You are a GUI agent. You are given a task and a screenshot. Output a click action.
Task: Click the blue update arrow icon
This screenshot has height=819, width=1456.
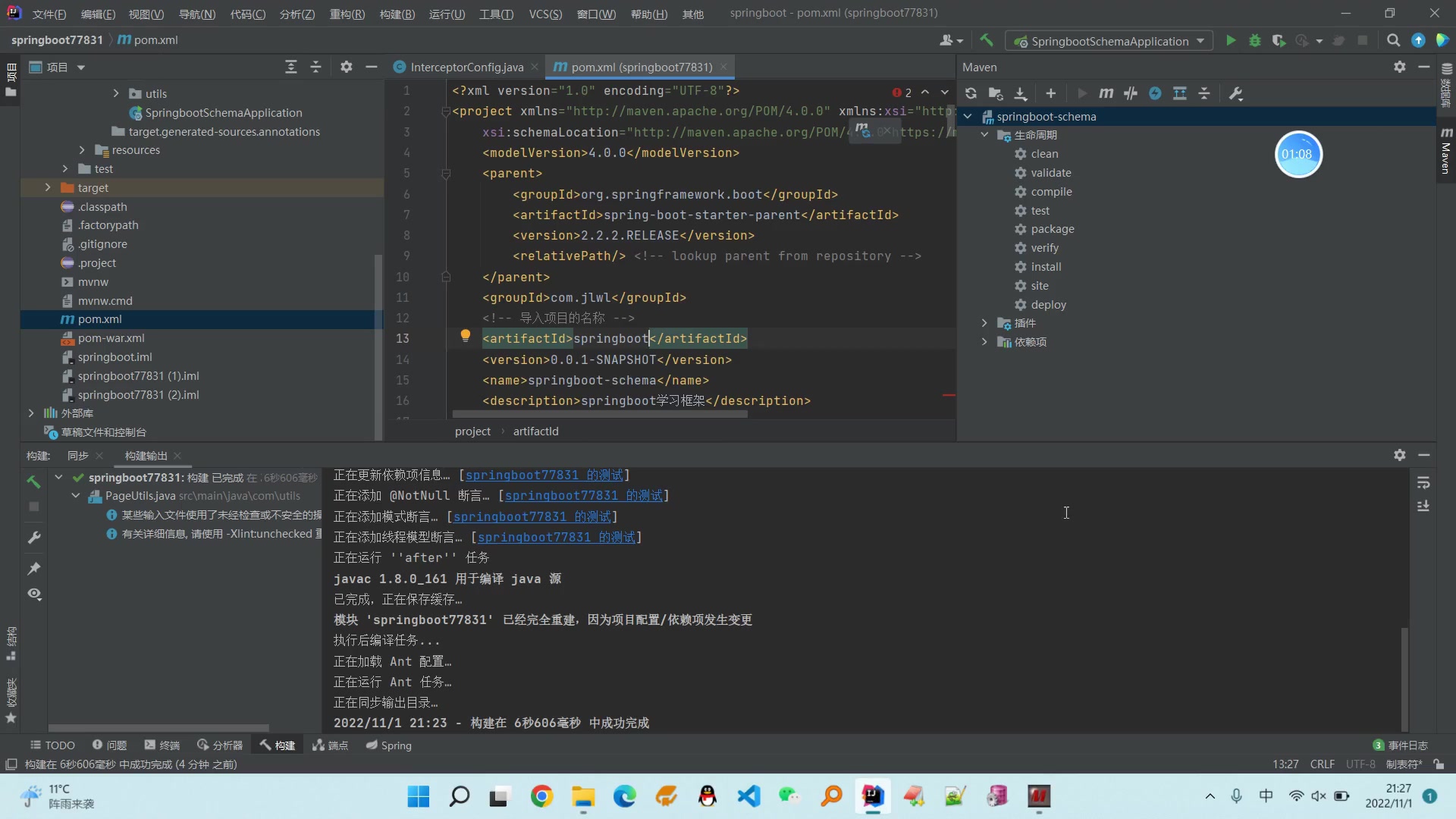click(1418, 40)
